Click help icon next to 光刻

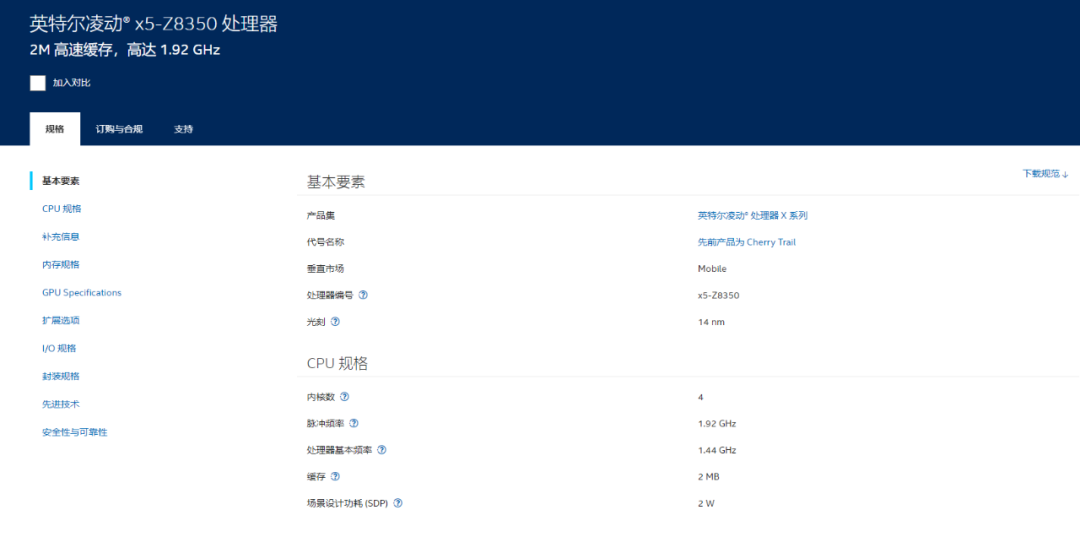tap(335, 322)
